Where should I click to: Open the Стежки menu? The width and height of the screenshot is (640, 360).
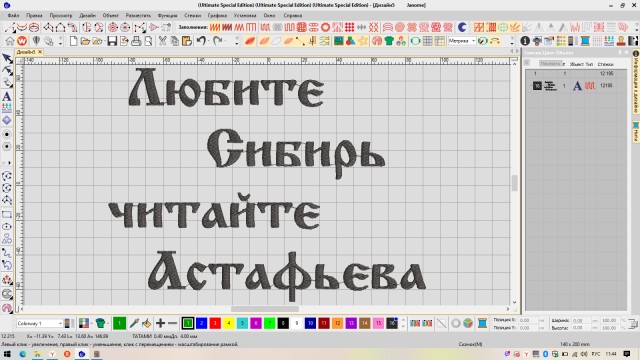pyautogui.click(x=192, y=16)
